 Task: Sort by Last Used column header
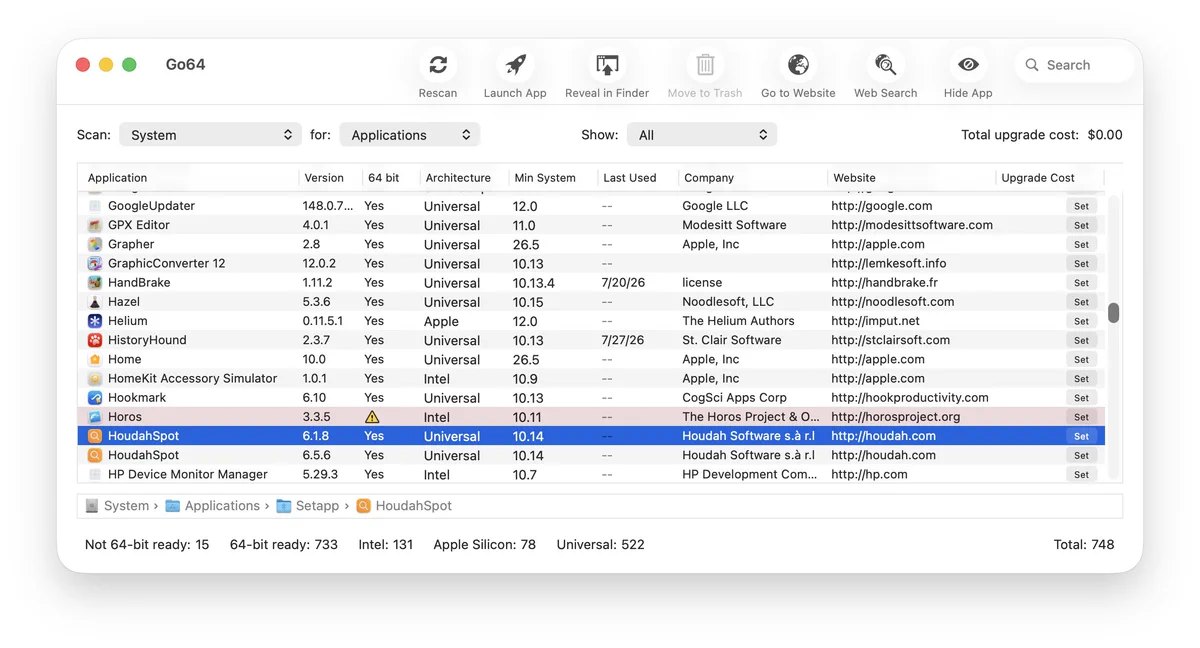[x=637, y=178]
